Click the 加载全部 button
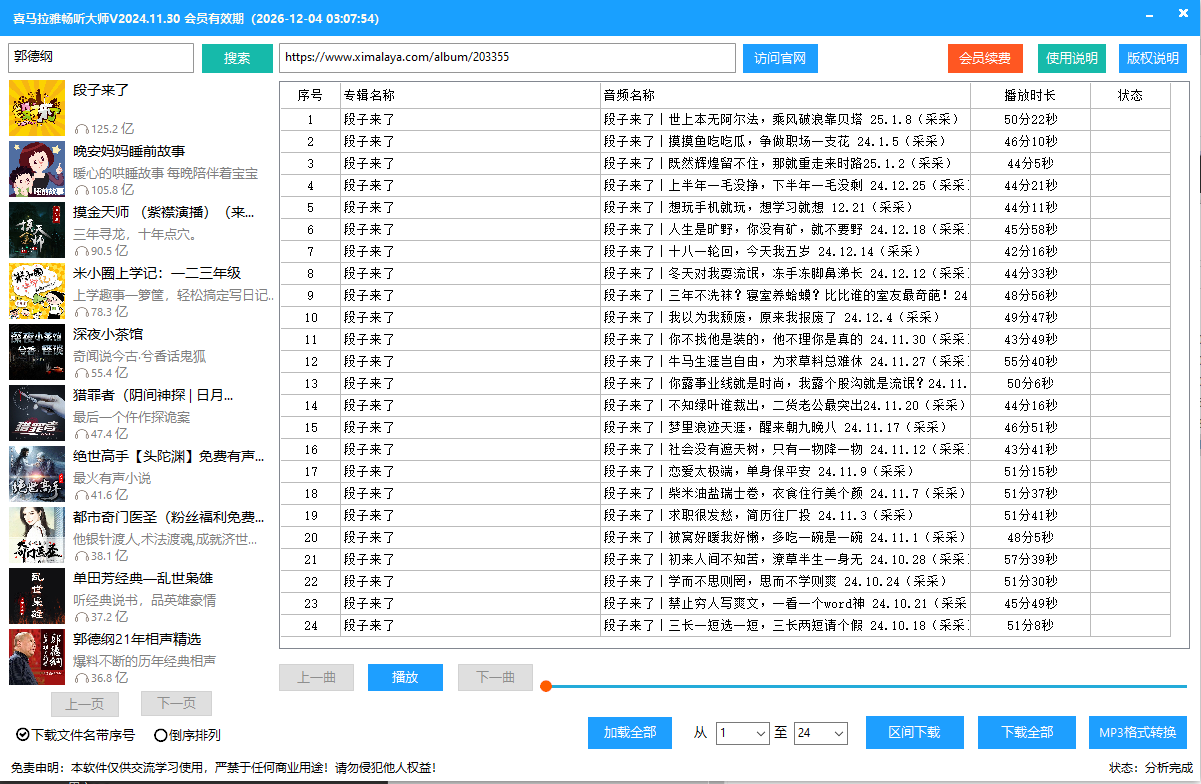This screenshot has height=784, width=1201. point(630,732)
